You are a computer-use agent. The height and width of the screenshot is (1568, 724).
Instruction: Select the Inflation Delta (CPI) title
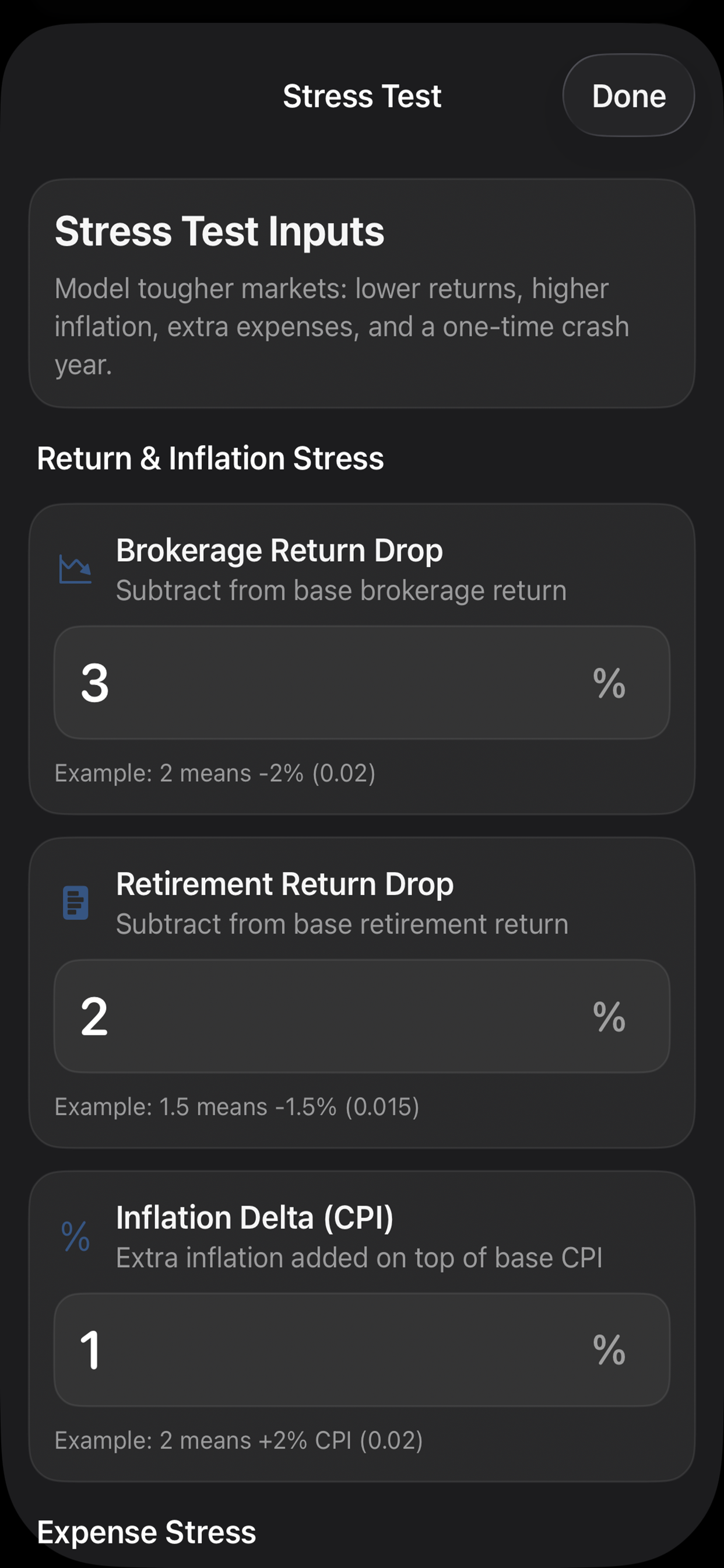[255, 1217]
